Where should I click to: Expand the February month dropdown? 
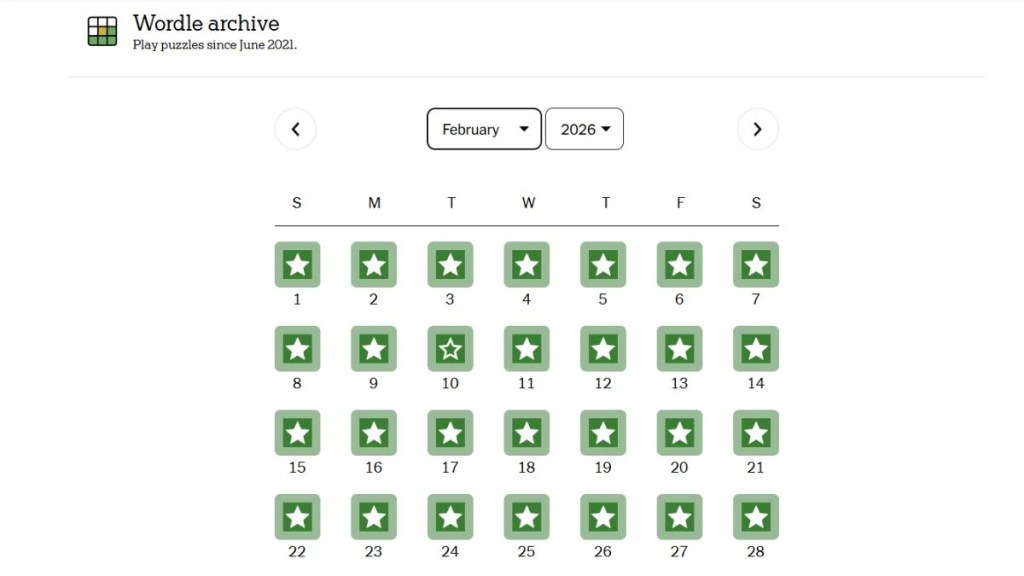coord(484,129)
